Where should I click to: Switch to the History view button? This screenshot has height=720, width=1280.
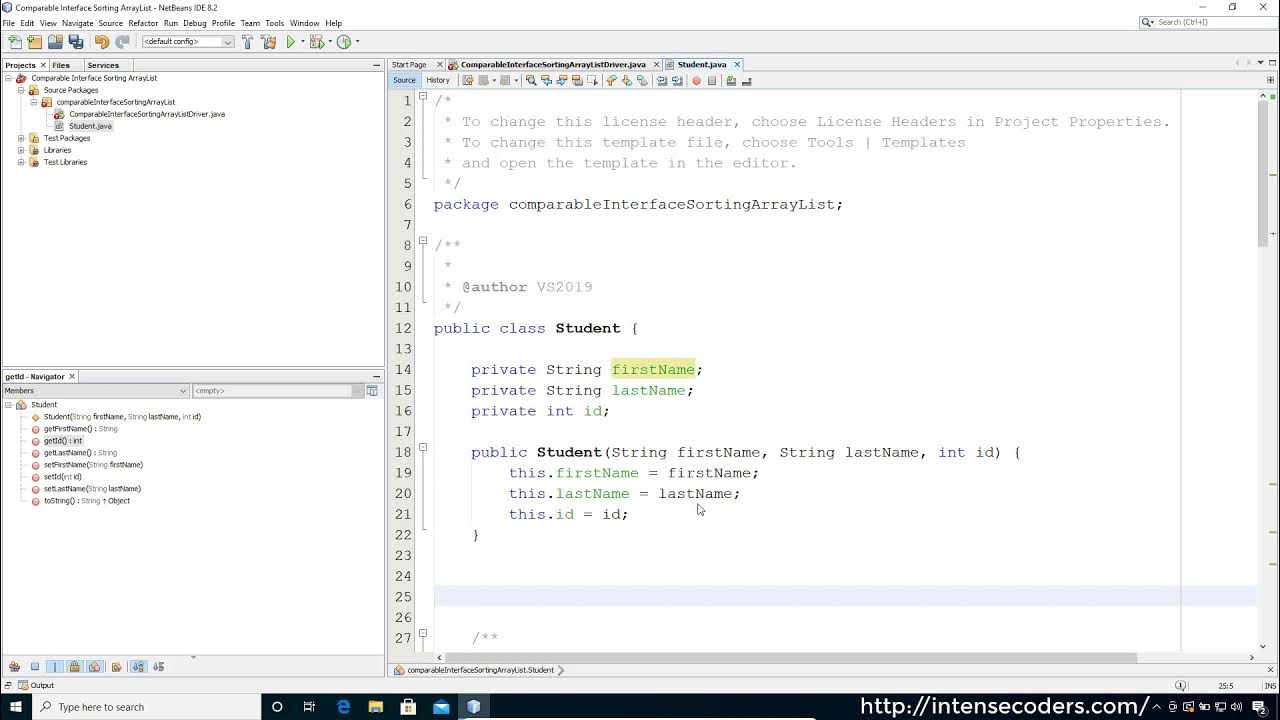[438, 81]
